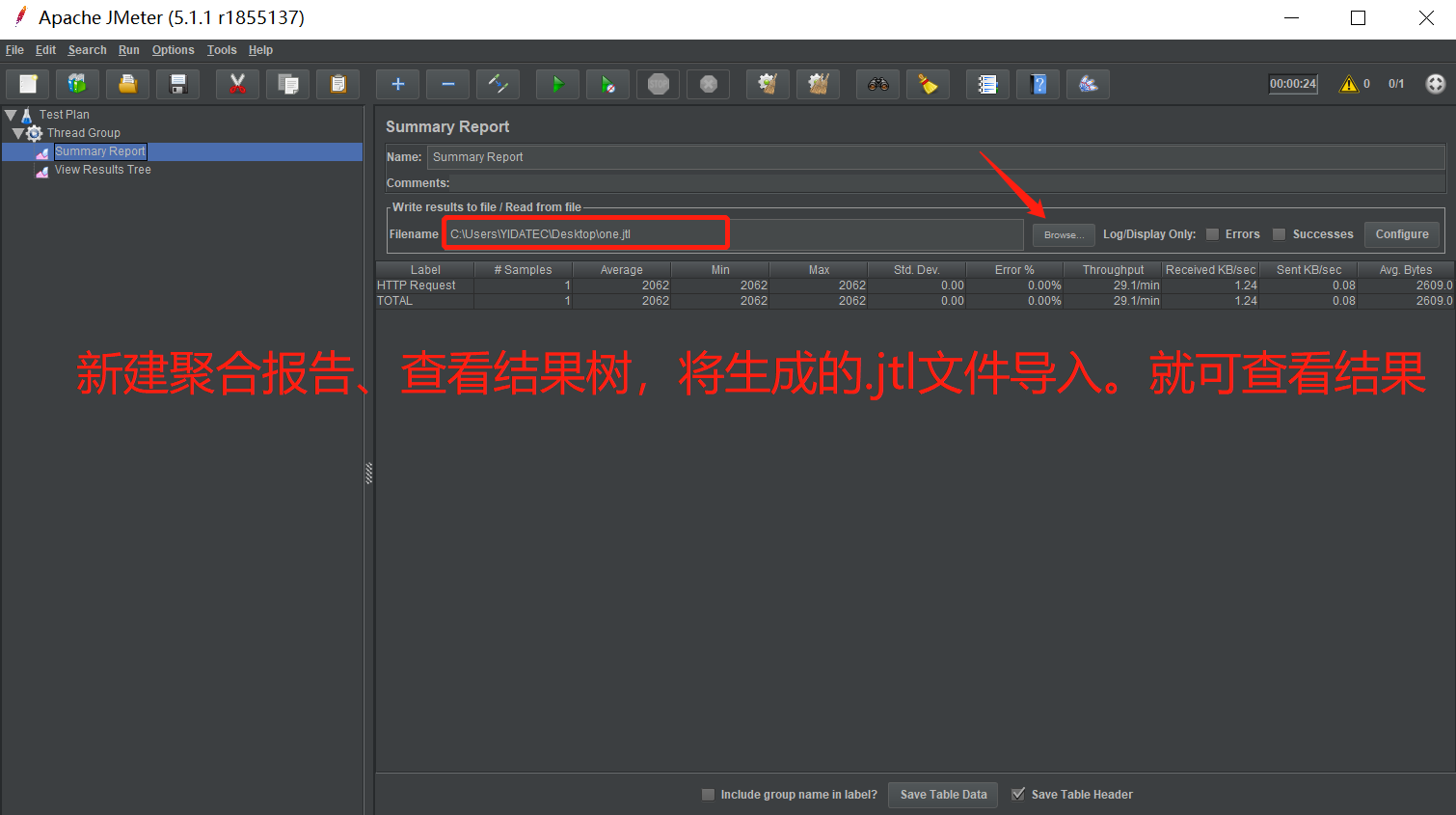The height and width of the screenshot is (815, 1456).
Task: Open Help with the question mark icon
Action: 1038,84
